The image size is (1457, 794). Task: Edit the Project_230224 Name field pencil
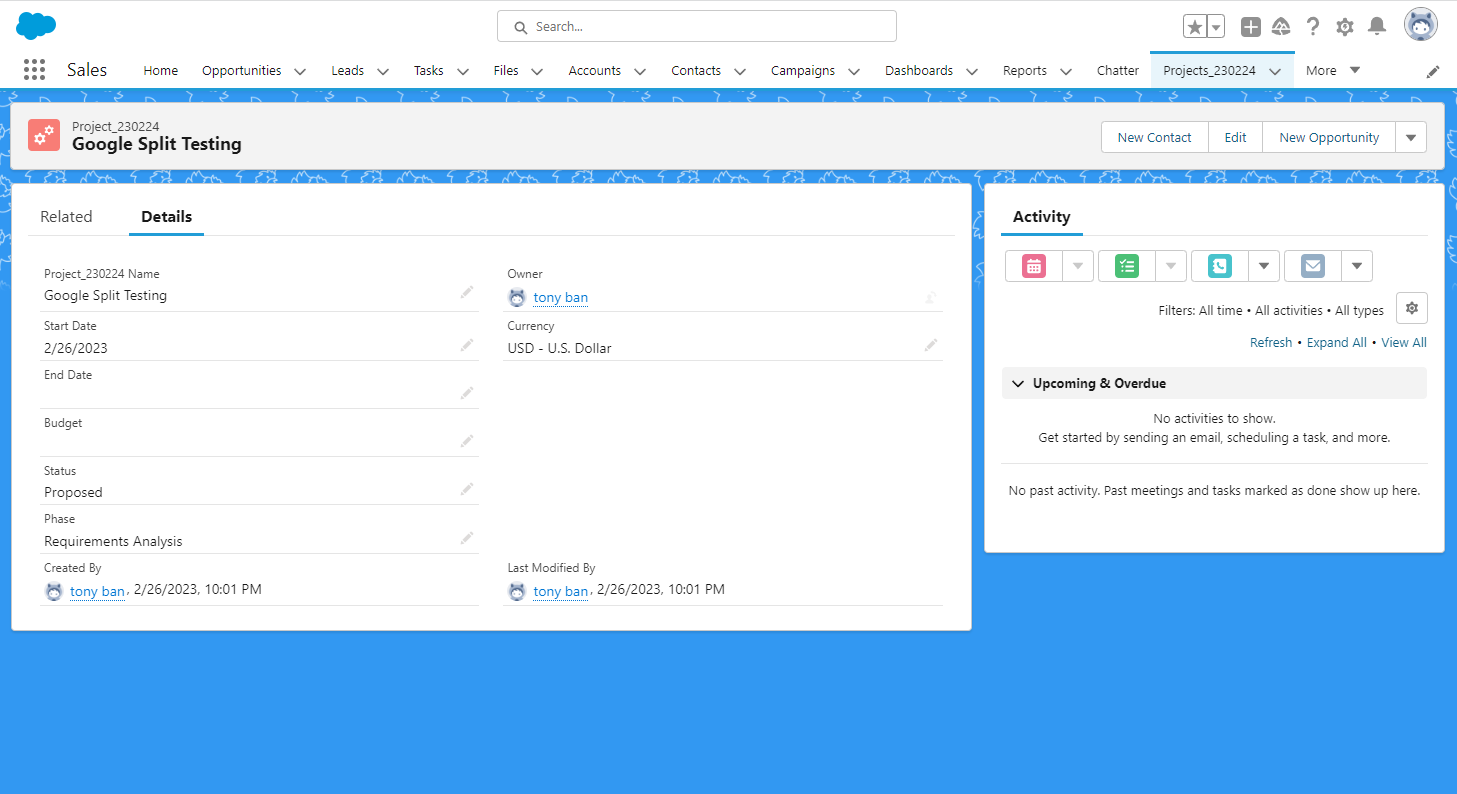pos(467,292)
